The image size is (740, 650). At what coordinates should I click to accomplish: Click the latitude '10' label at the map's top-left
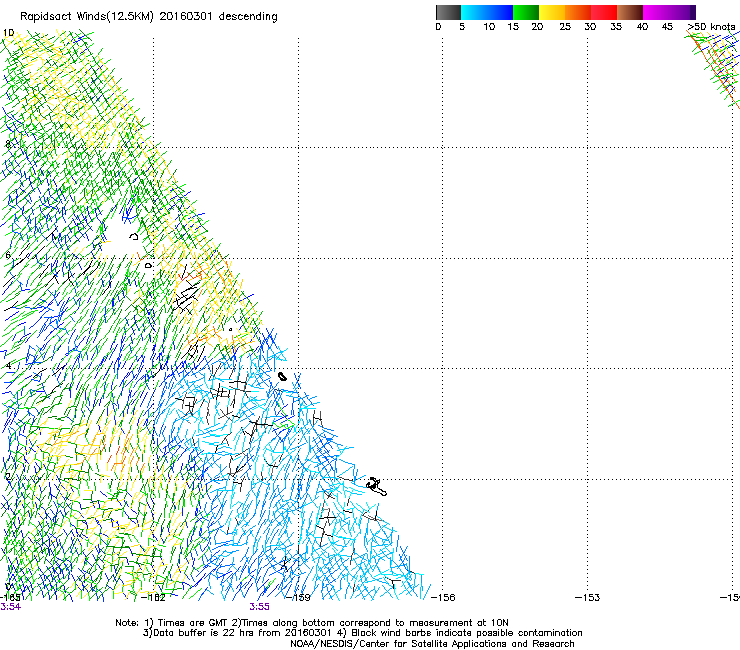coord(8,33)
